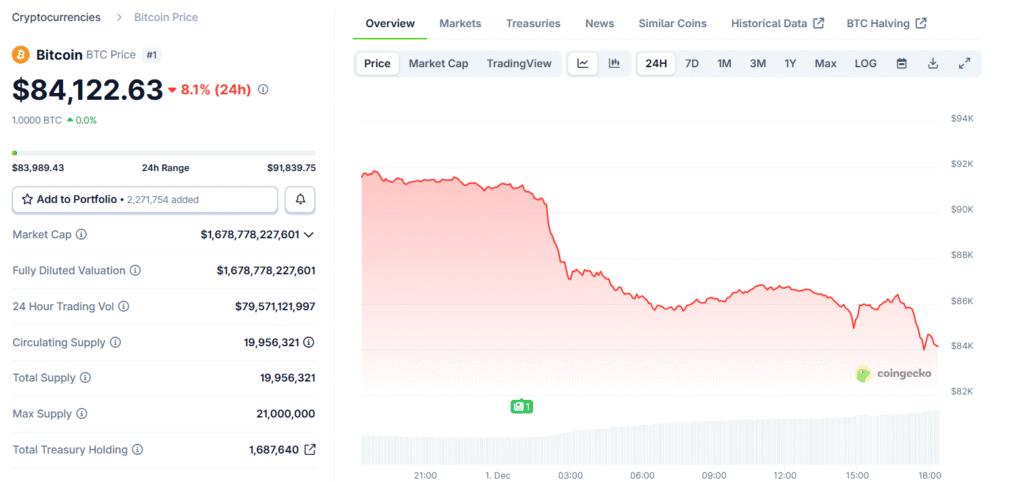Screen dimensions: 1024x482
Task: Click the $84,122.63 price text
Action: click(x=88, y=89)
